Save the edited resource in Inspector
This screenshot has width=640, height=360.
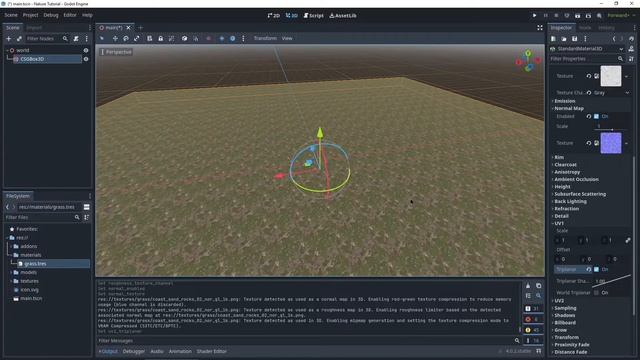pos(574,39)
